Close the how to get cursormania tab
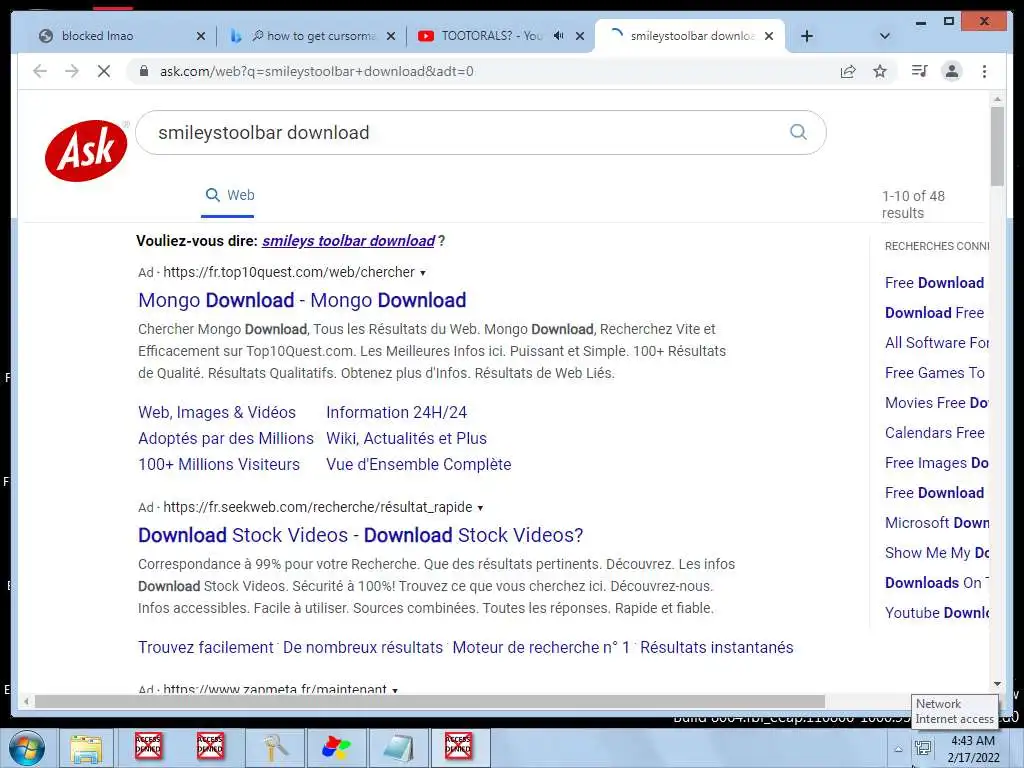Screen dimensions: 1024x768 click(x=391, y=36)
